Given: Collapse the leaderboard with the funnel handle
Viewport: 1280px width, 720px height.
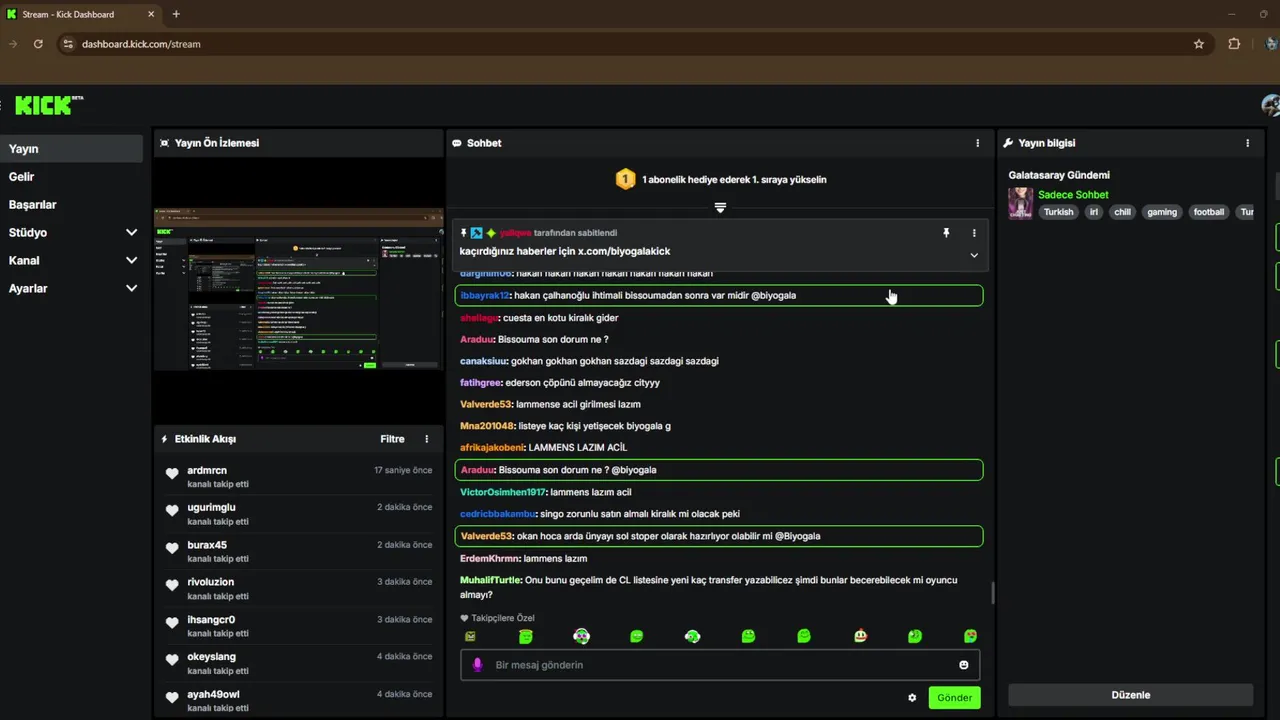Looking at the screenshot, I should click(720, 207).
